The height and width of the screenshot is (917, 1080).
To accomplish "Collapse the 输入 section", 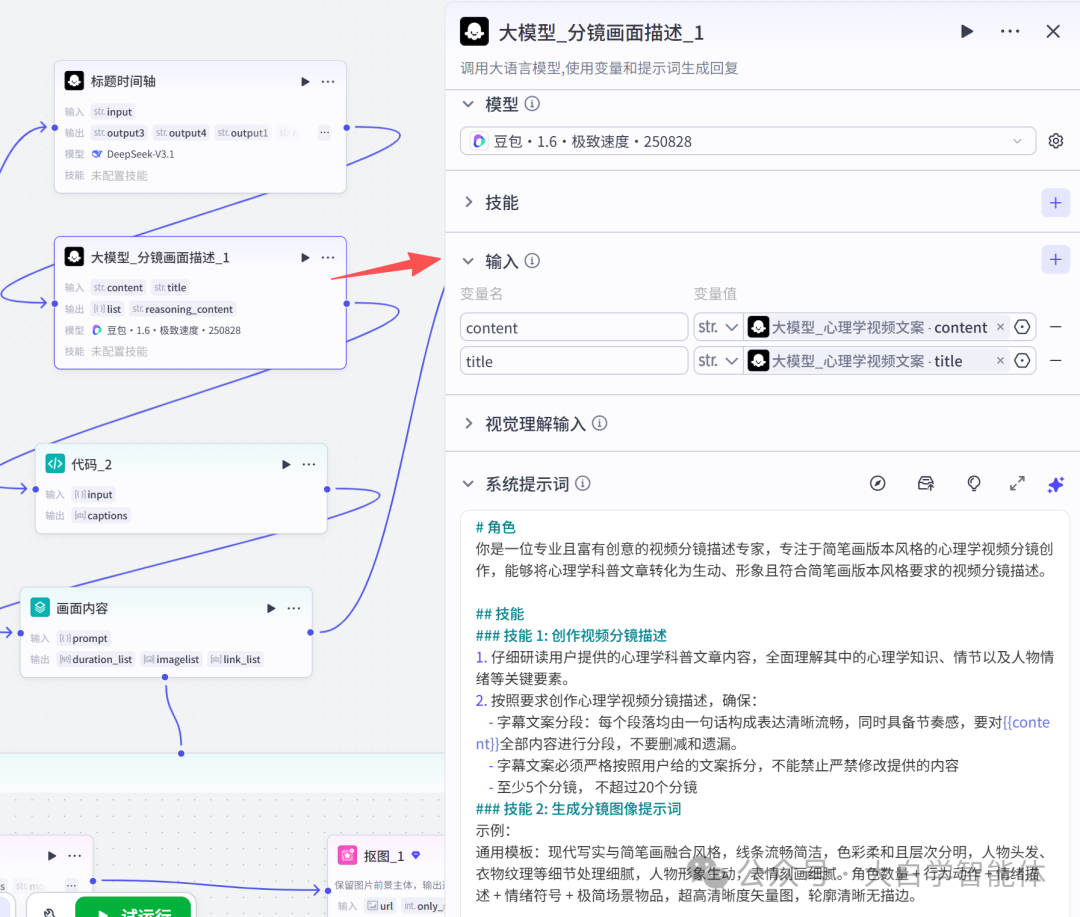I will [468, 261].
